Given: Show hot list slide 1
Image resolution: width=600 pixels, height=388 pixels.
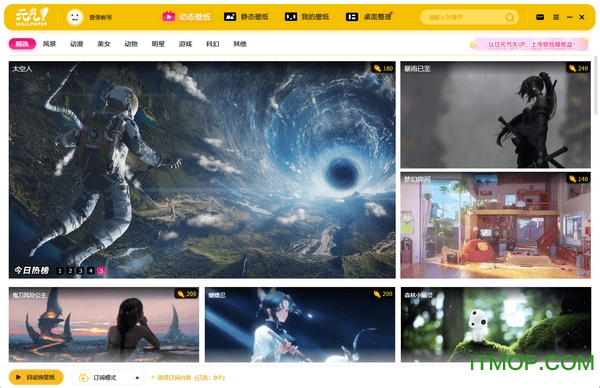Looking at the screenshot, I should coord(60,271).
